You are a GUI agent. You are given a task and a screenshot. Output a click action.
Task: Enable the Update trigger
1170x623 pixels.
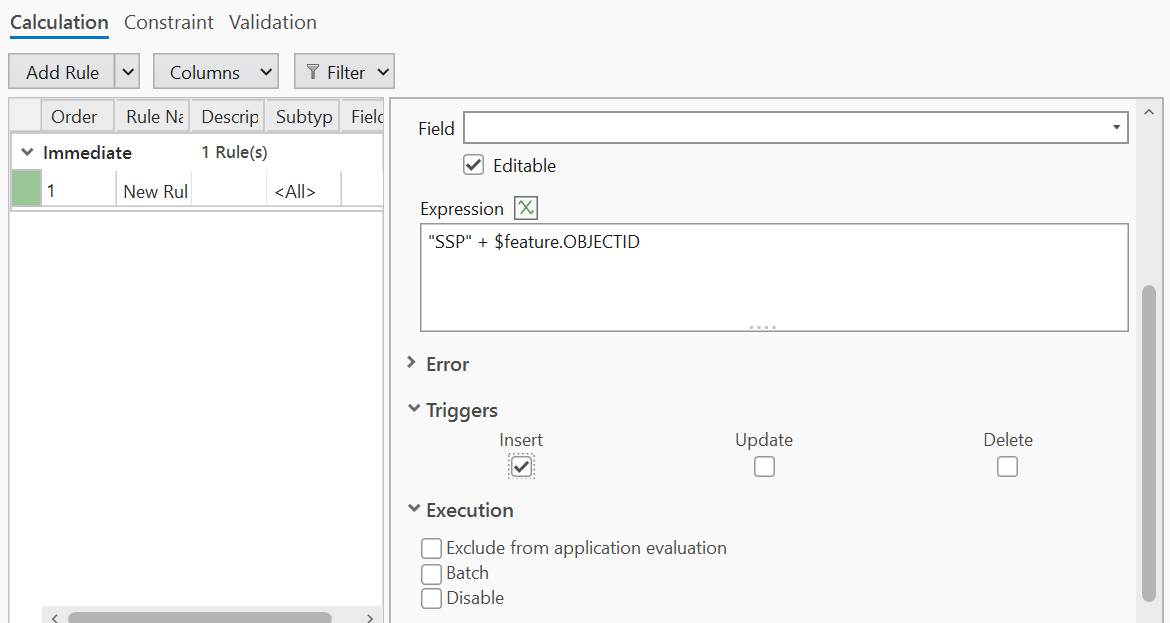click(764, 466)
